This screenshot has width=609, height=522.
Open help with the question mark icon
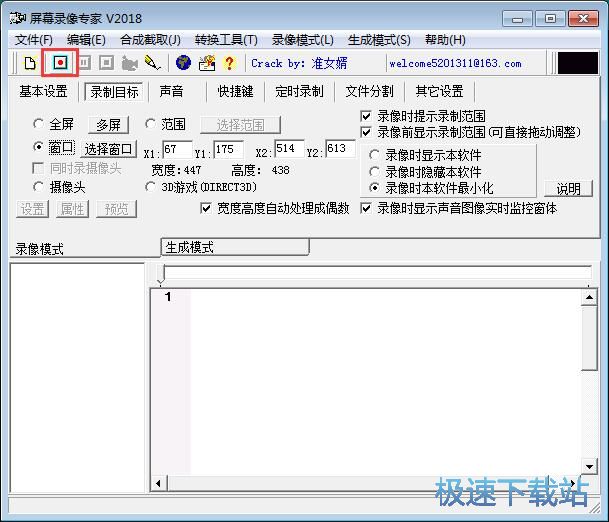point(230,63)
